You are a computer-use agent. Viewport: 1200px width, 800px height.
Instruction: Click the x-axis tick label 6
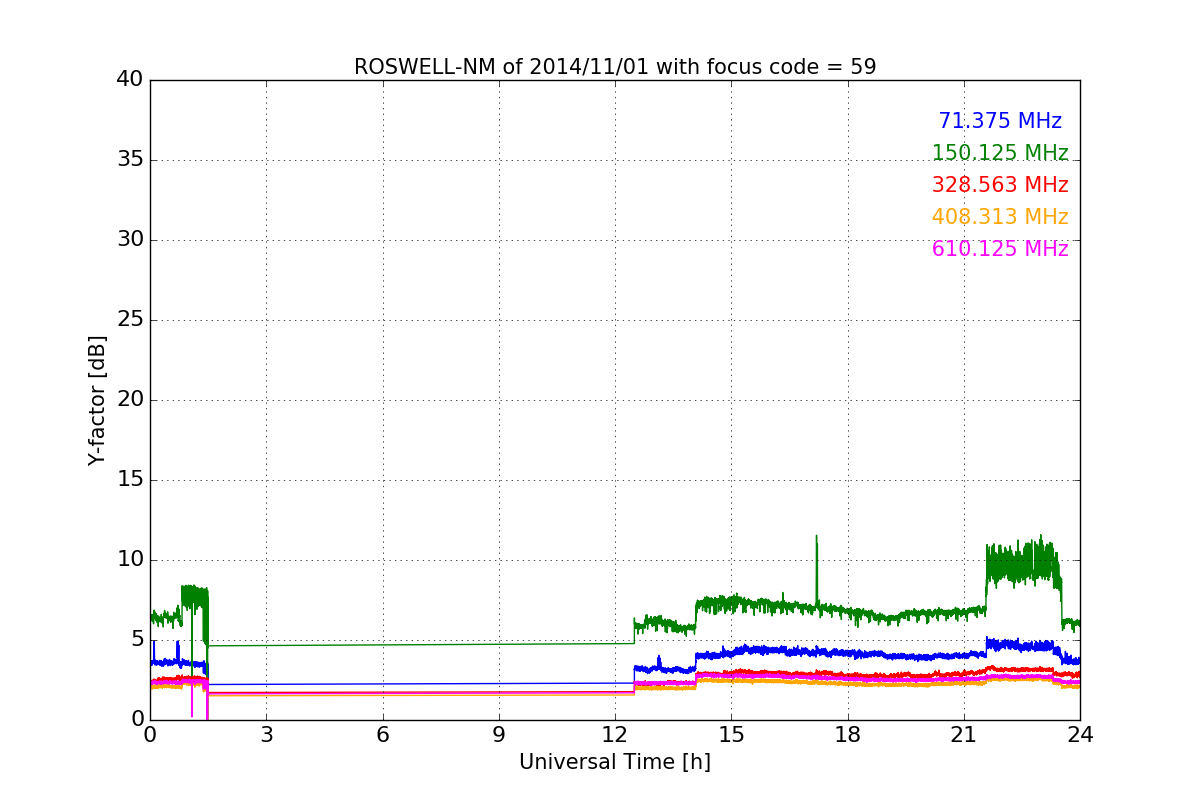pyautogui.click(x=383, y=735)
